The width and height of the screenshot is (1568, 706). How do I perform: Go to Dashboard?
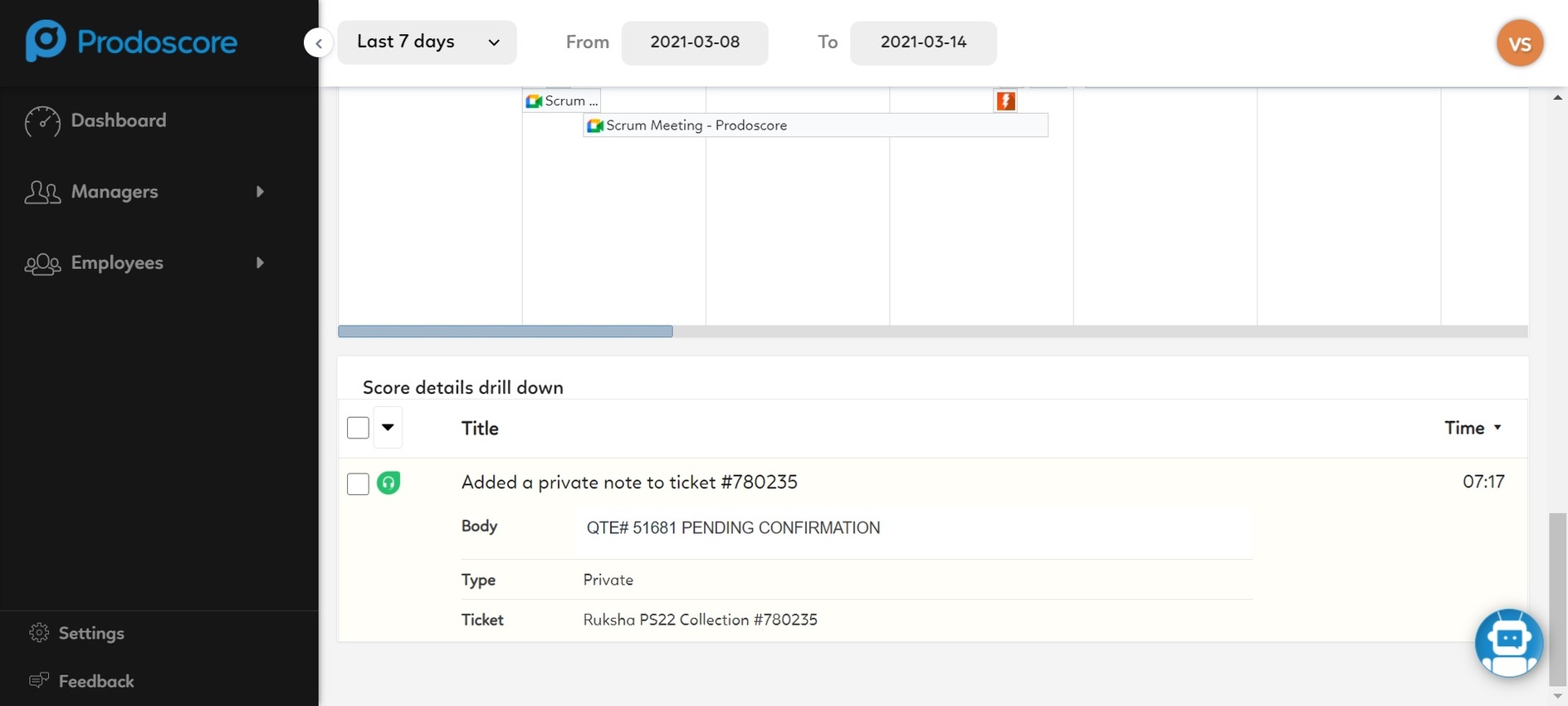pyautogui.click(x=119, y=120)
